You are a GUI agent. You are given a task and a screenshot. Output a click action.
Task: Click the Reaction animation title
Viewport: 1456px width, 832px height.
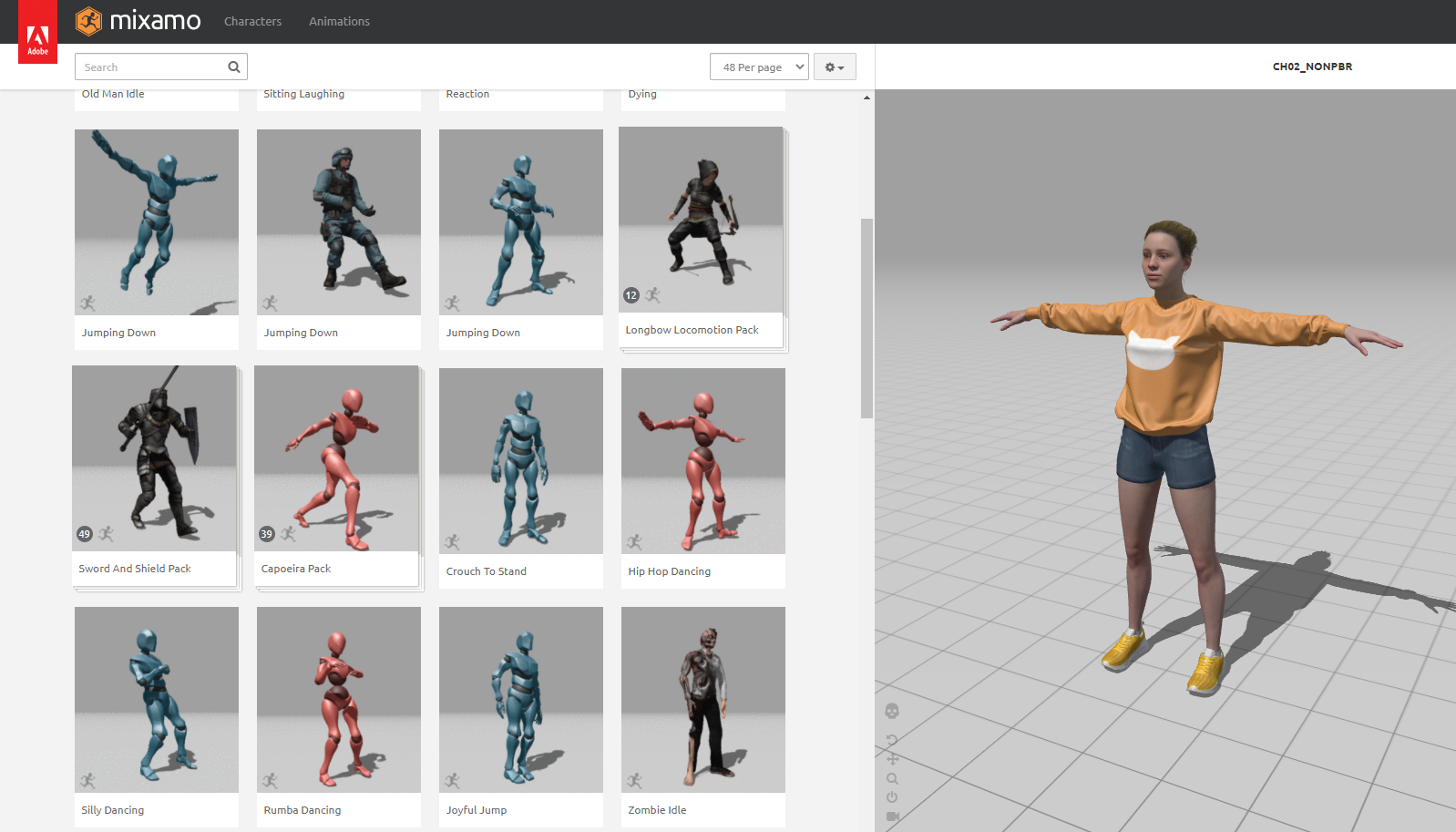[x=467, y=94]
